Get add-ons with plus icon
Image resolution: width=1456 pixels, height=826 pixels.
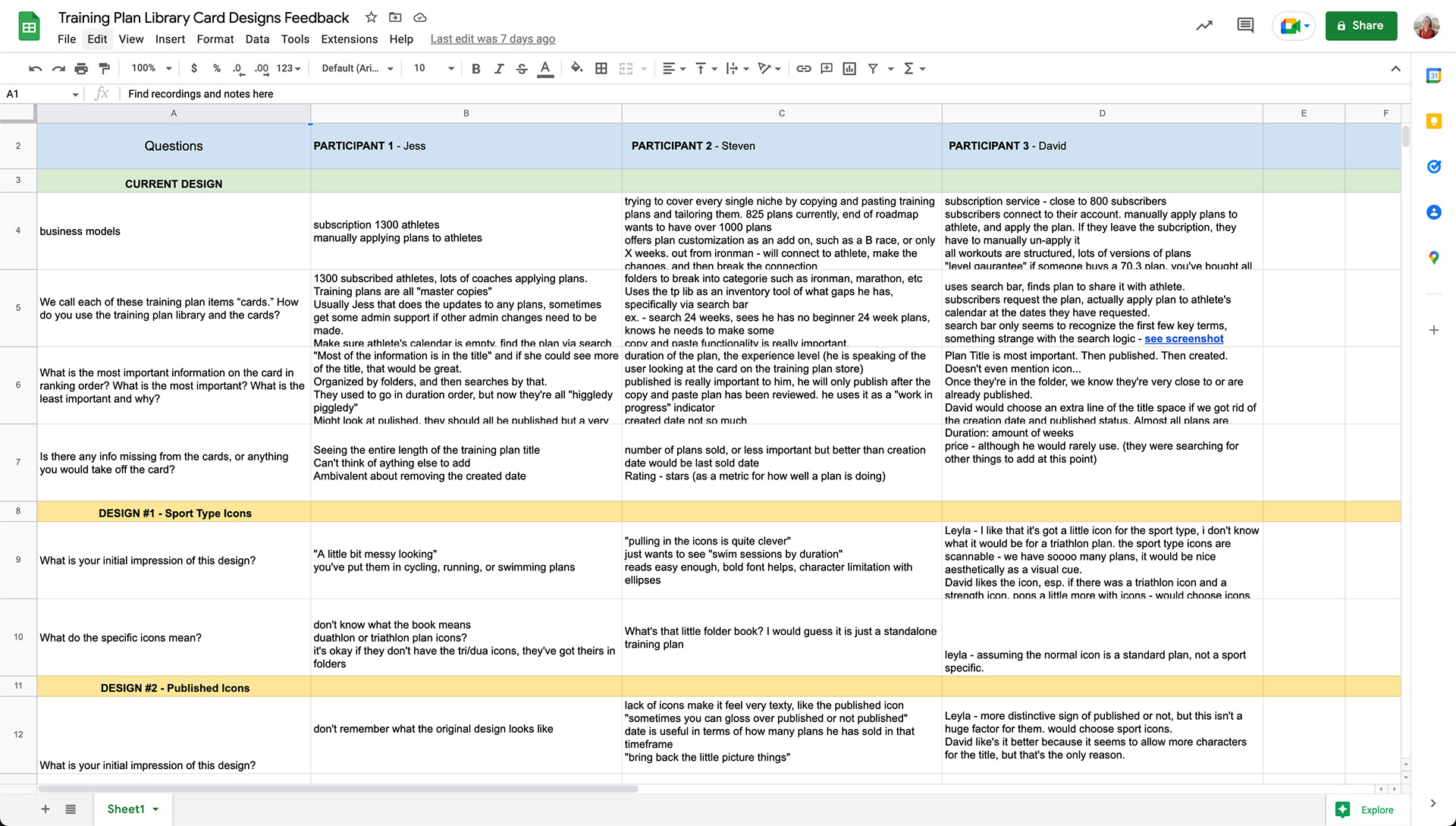[1433, 330]
